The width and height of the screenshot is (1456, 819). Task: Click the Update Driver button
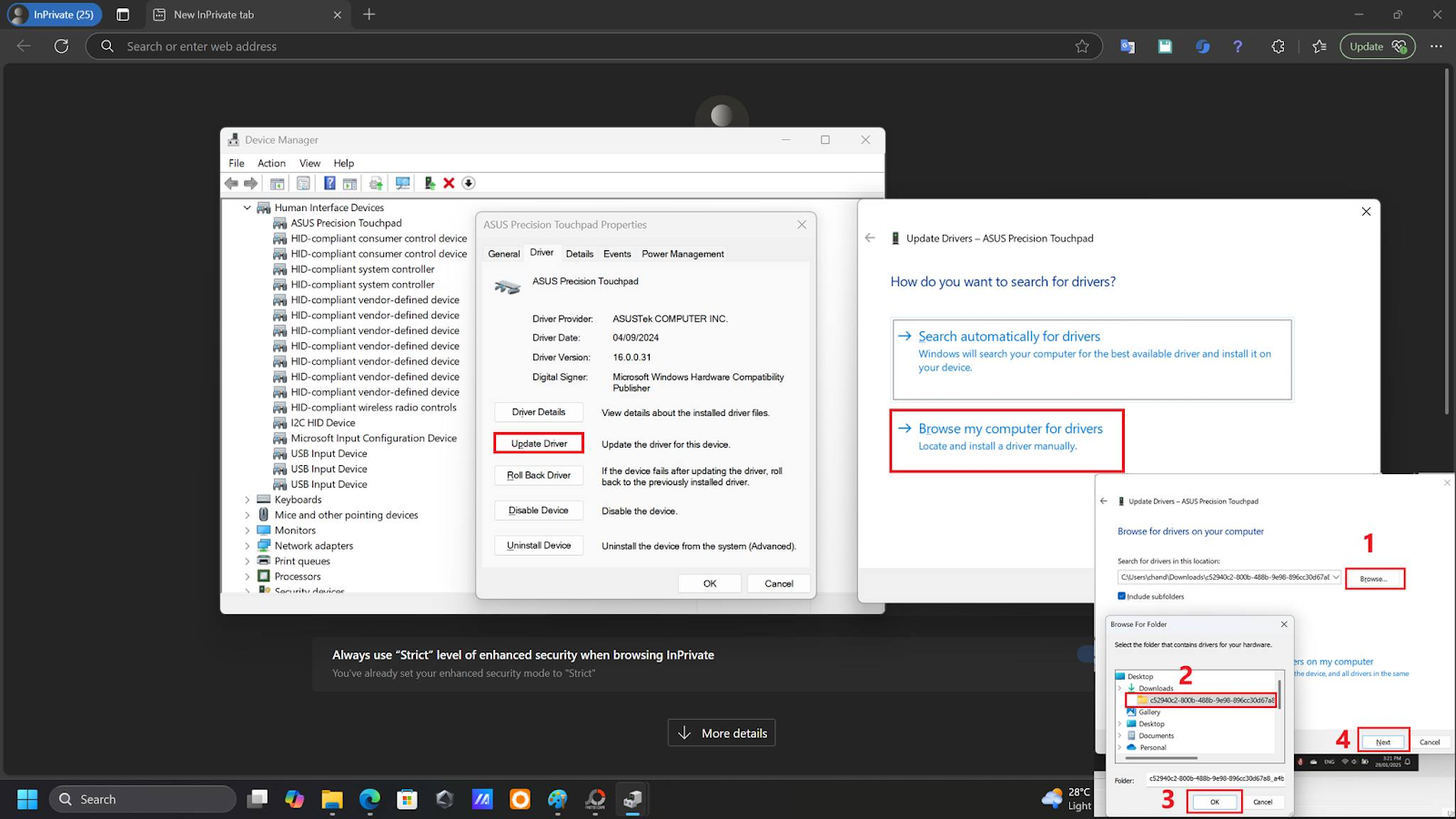pyautogui.click(x=539, y=443)
